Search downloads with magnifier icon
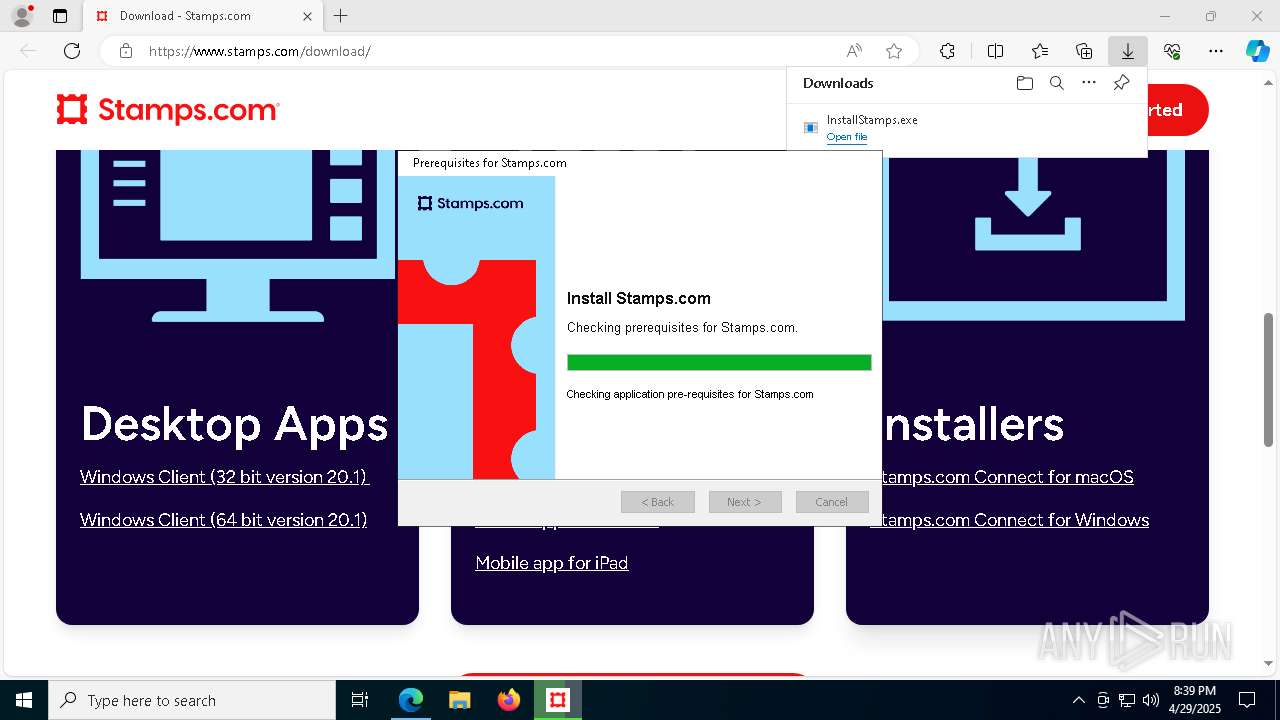The image size is (1280, 720). click(1056, 83)
